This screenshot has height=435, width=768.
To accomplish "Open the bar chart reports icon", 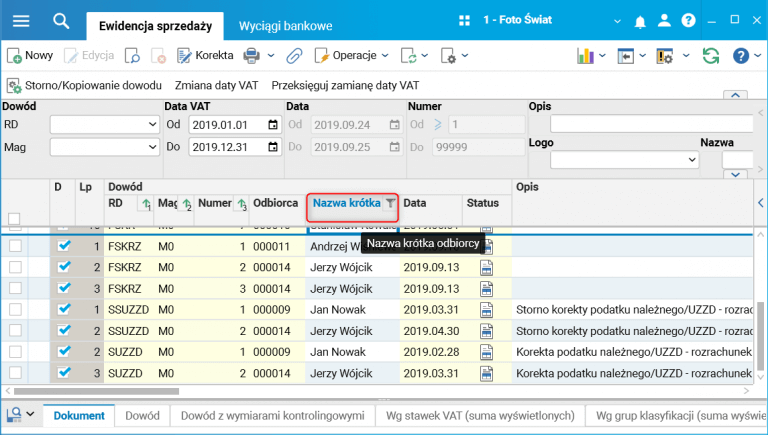I will pyautogui.click(x=585, y=56).
